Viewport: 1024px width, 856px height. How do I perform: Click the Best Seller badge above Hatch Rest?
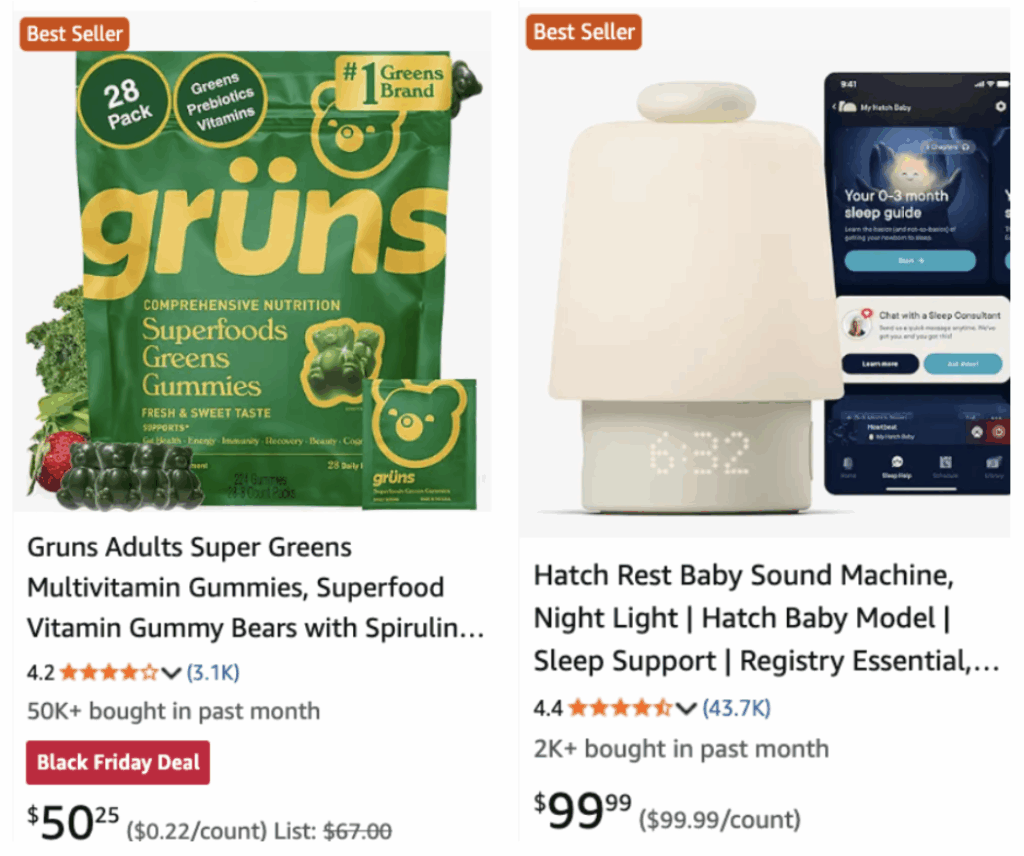(584, 32)
